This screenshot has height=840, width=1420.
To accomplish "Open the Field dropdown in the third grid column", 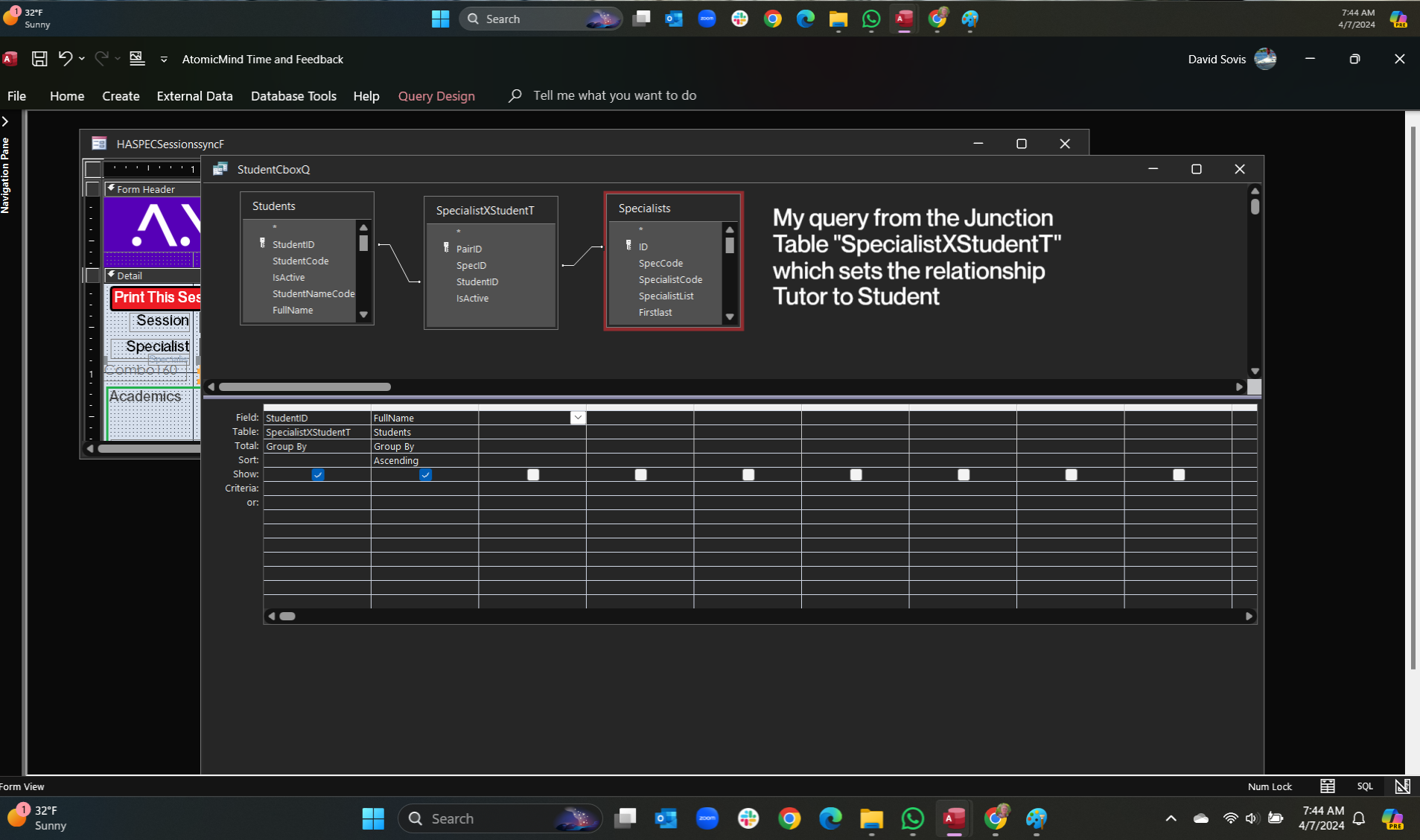I will click(x=577, y=419).
